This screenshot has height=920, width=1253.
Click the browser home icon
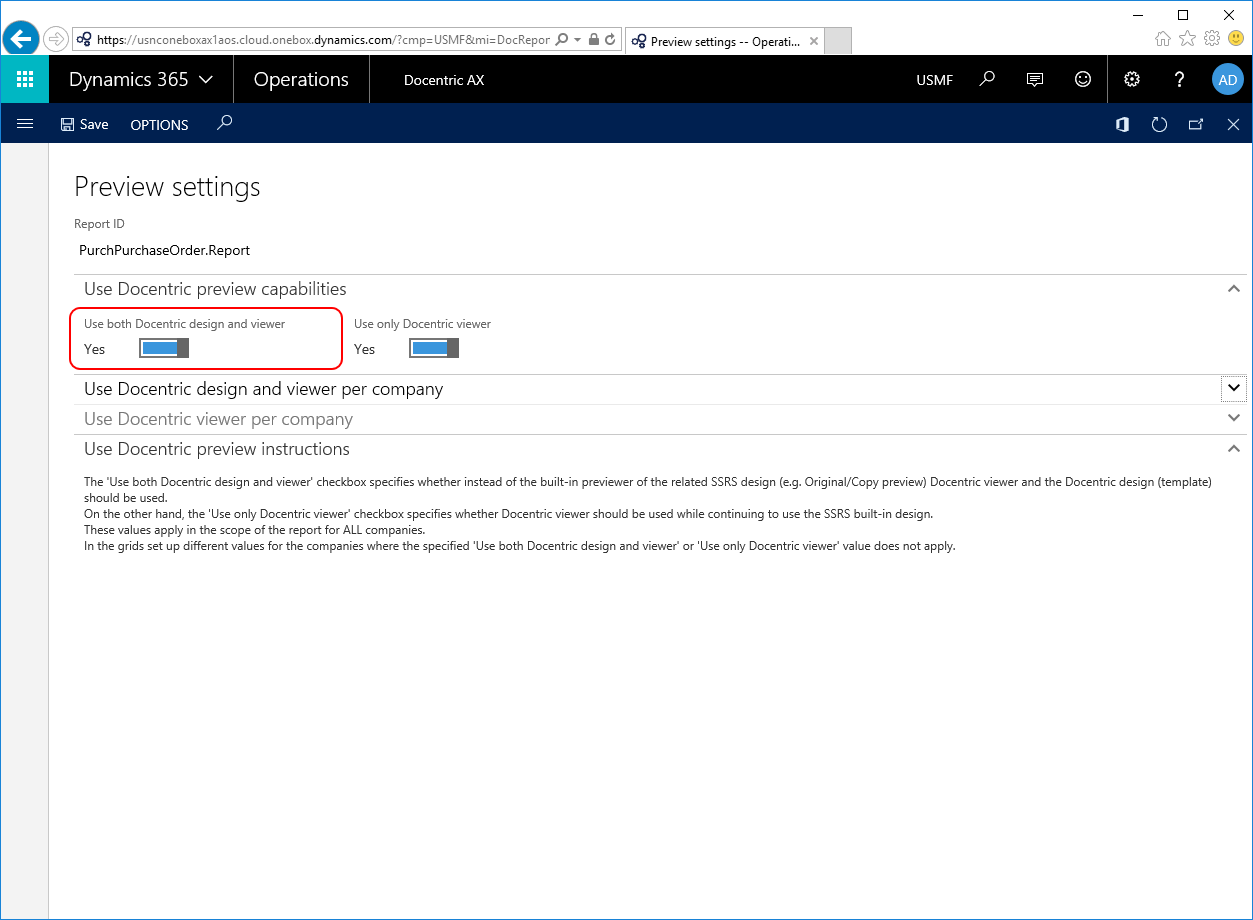(1163, 38)
